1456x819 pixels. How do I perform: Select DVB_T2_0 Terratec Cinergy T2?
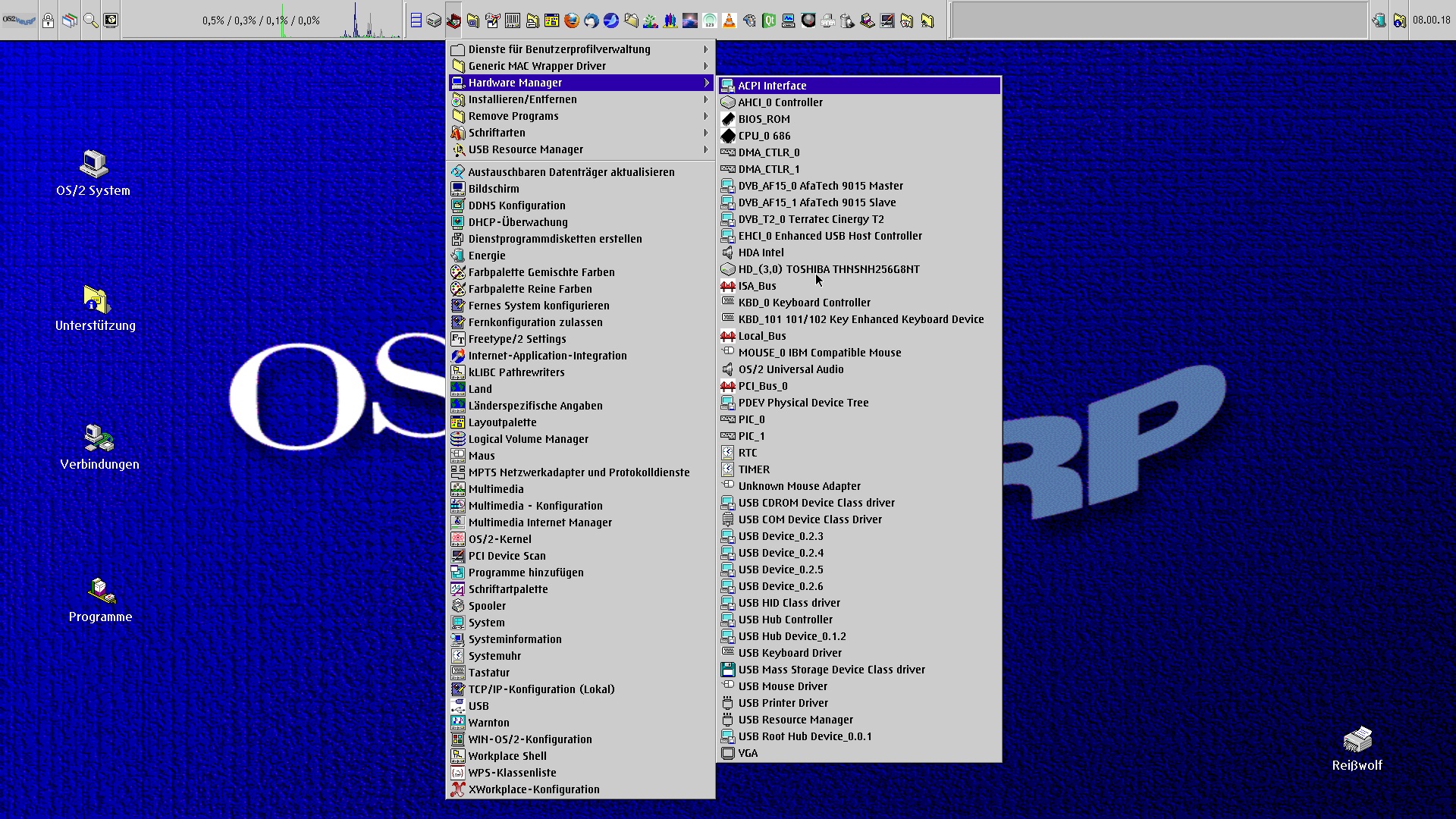[859, 219]
